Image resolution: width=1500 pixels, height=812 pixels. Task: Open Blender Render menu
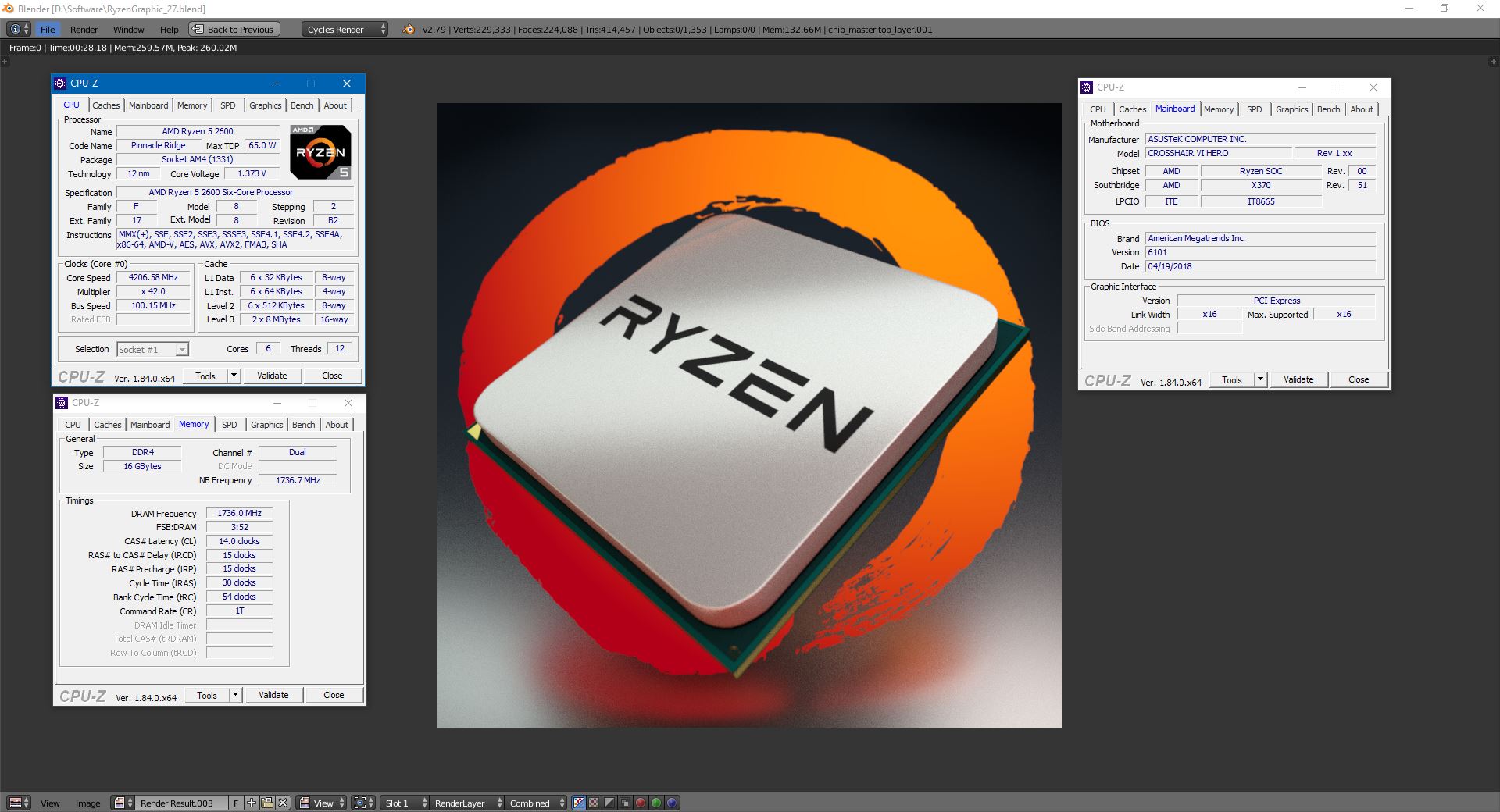tap(84, 29)
